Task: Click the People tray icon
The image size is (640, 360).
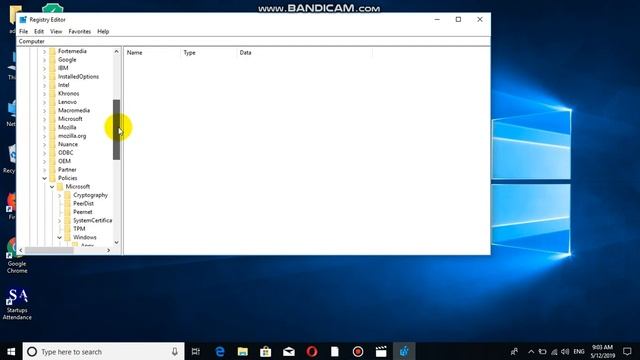Action: click(515, 351)
